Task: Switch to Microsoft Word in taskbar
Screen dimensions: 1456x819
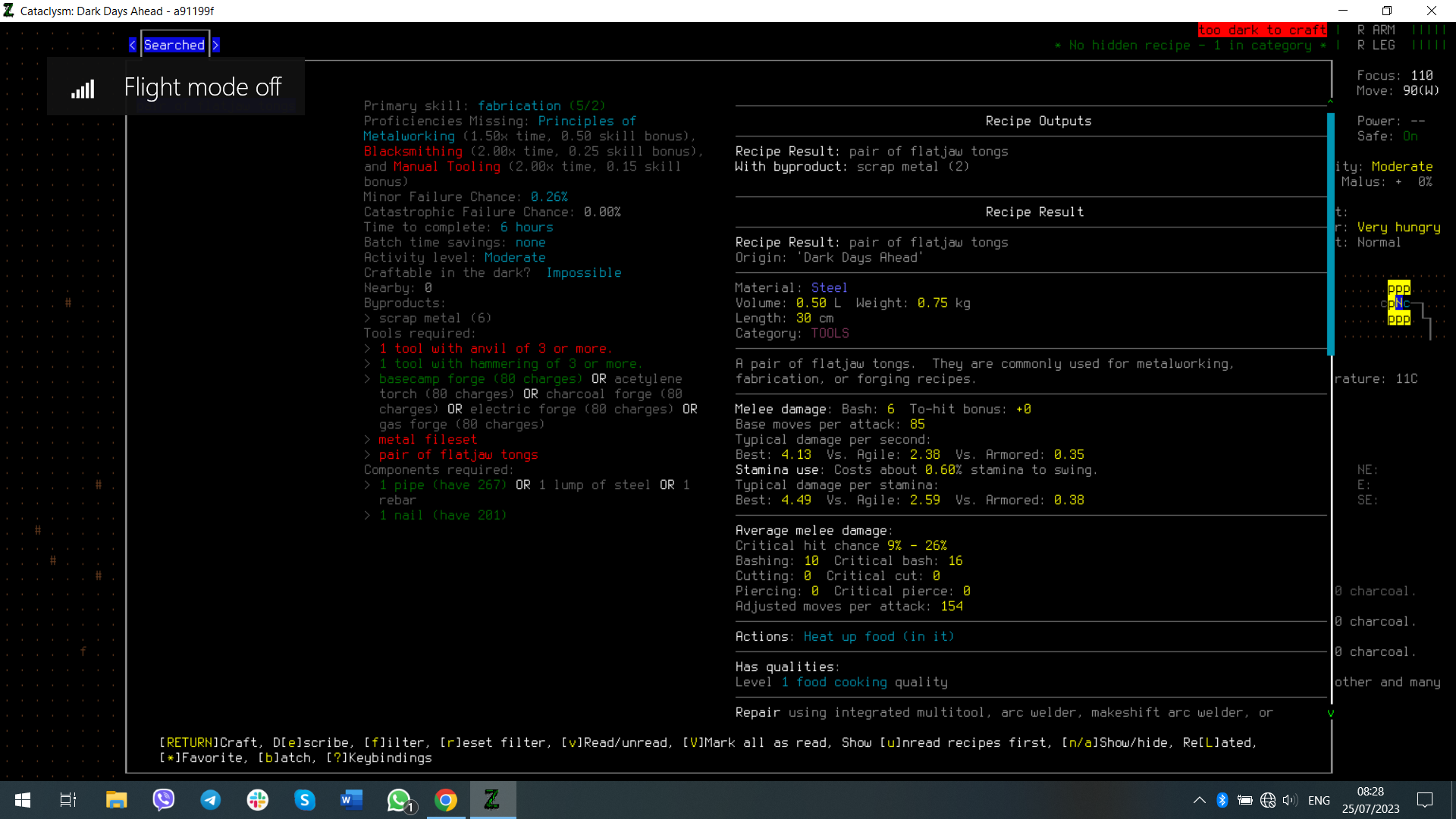Action: [x=351, y=800]
